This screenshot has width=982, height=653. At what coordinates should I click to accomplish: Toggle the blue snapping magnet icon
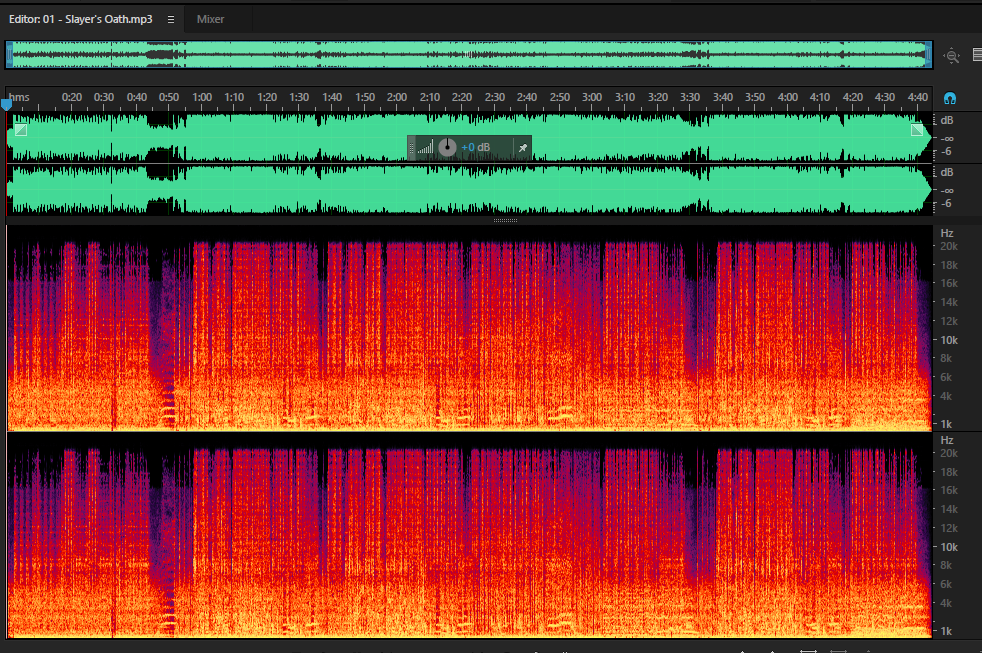[949, 98]
